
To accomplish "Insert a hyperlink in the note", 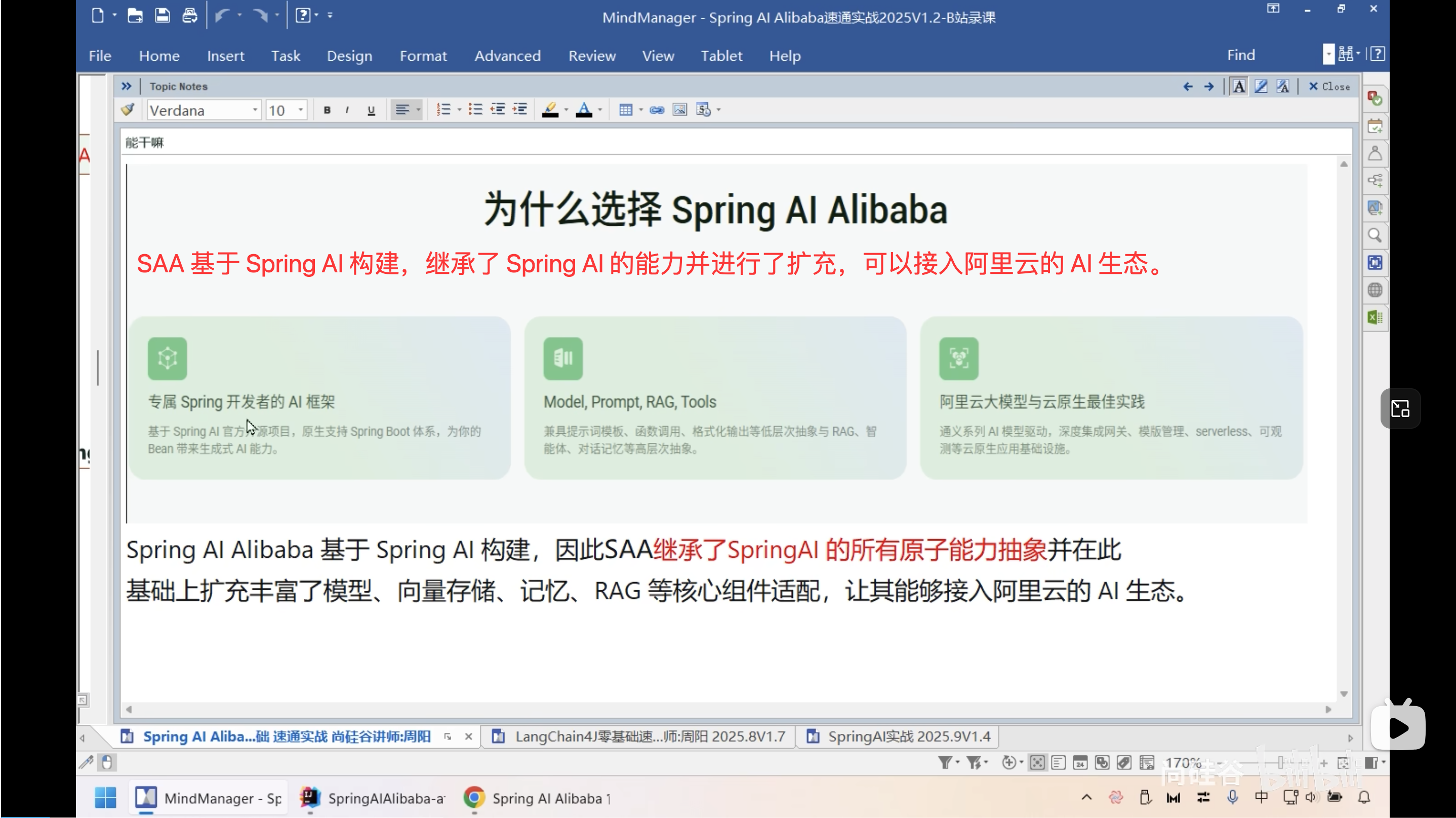I will coord(656,110).
